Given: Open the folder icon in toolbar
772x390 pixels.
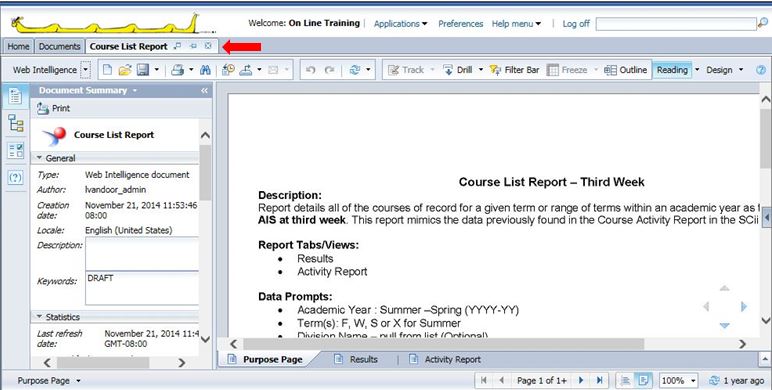Looking at the screenshot, I should [x=125, y=70].
